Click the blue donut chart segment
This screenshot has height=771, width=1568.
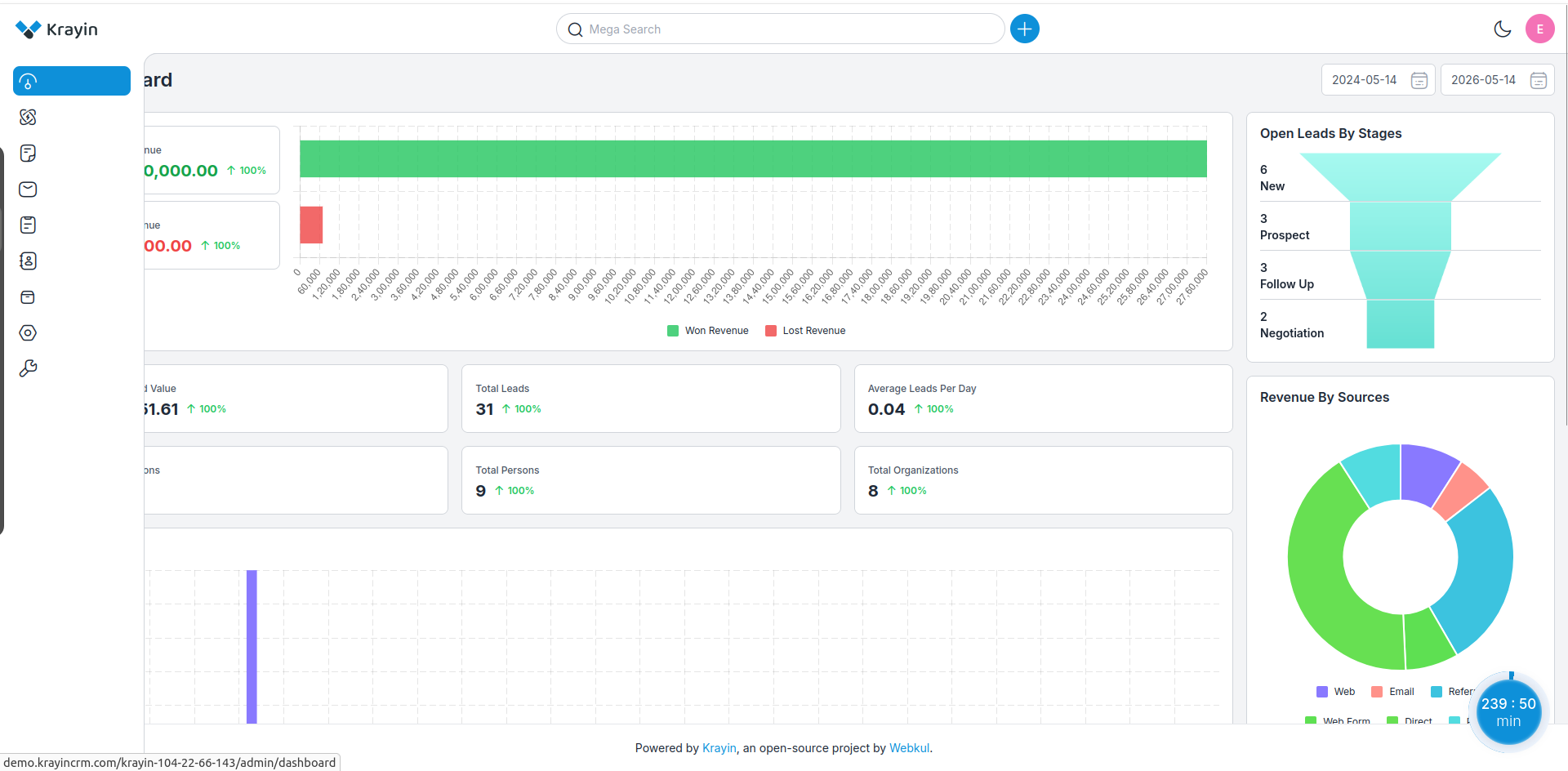(1482, 572)
